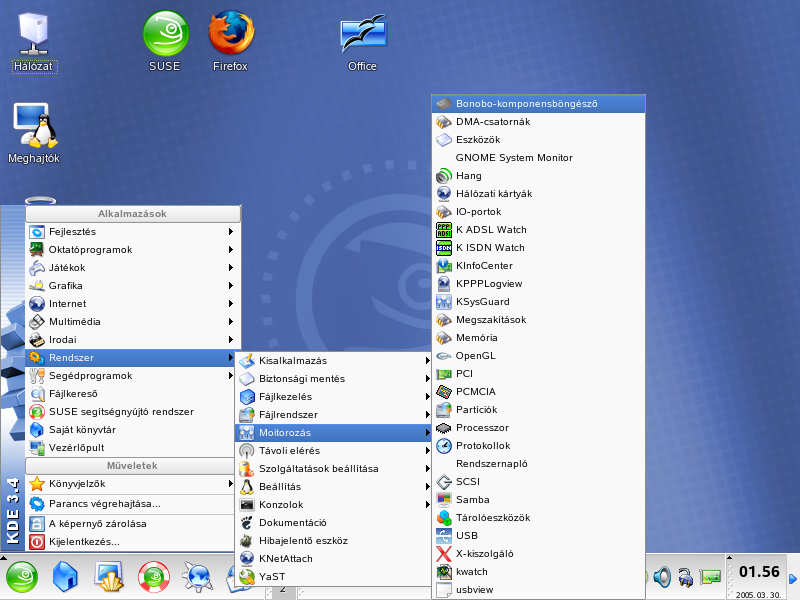Expand the Multimédia submenu arrow
The image size is (800, 600).
tap(231, 321)
